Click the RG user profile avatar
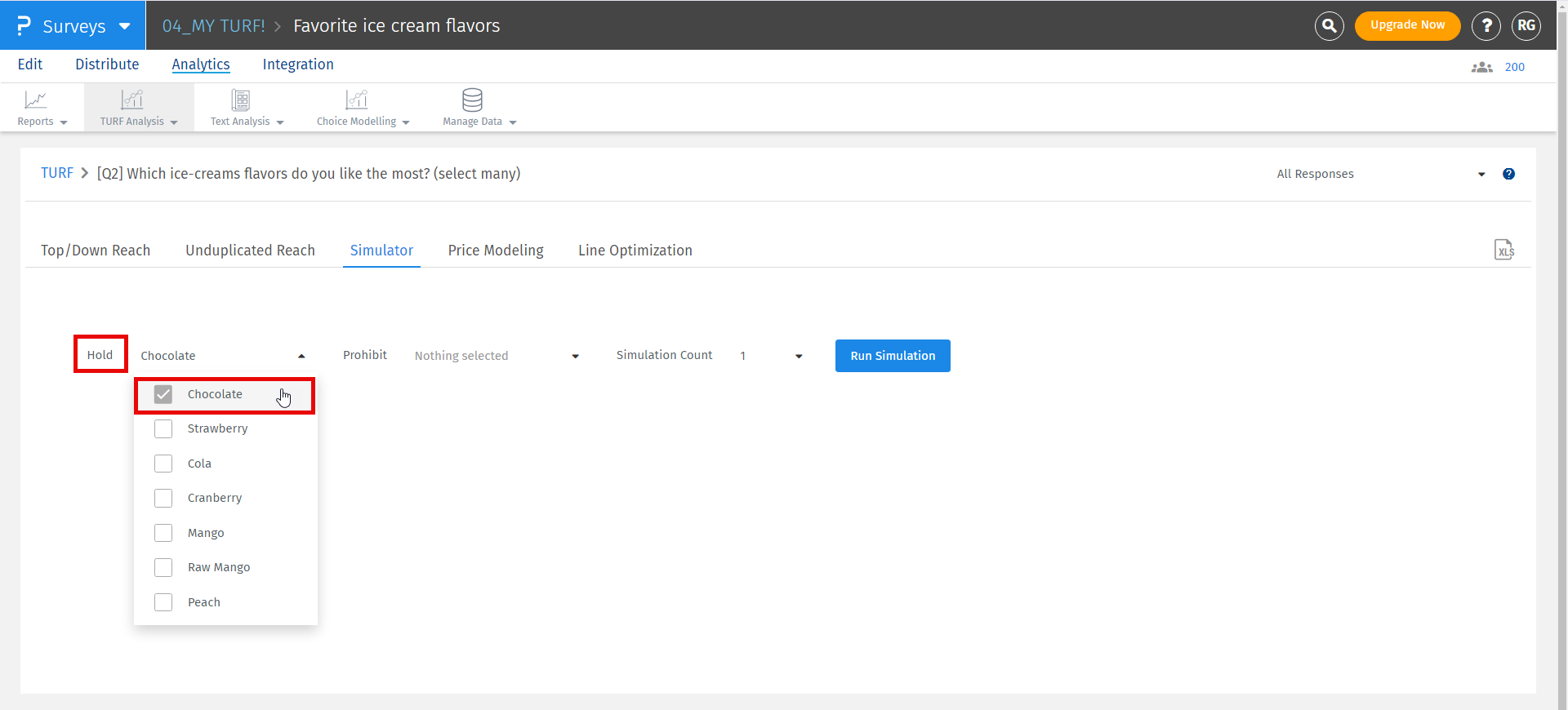Image resolution: width=1568 pixels, height=710 pixels. pos(1526,26)
